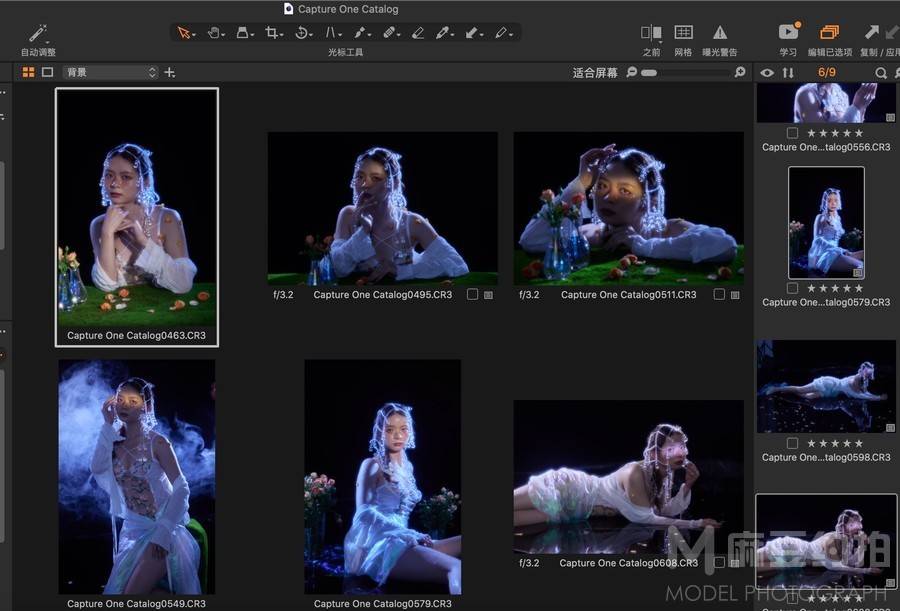The height and width of the screenshot is (611, 900).
Task: Toggle the browser eye view icon
Action: tap(767, 72)
